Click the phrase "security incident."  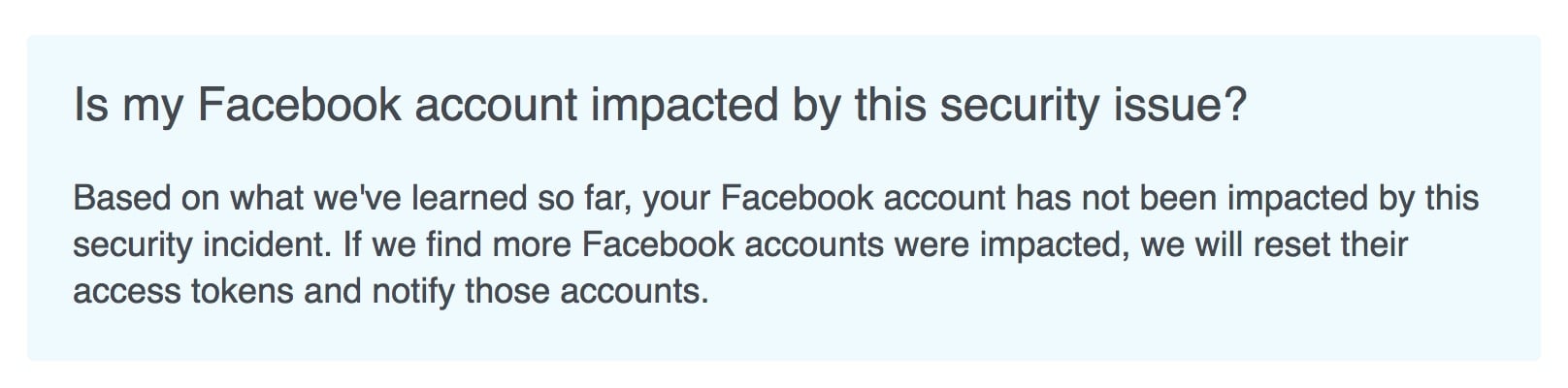coord(203,244)
